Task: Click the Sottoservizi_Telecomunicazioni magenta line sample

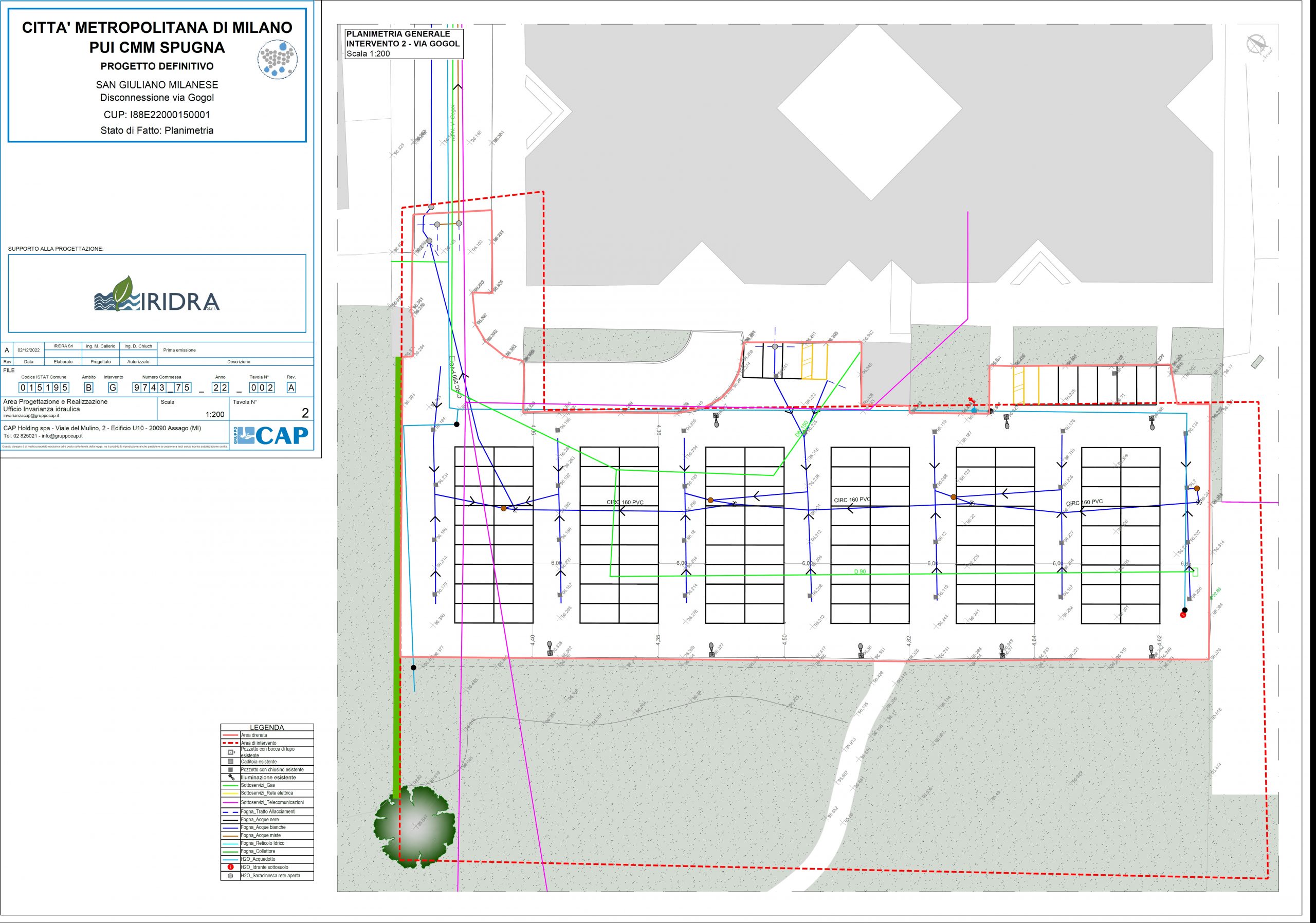Action: pyautogui.click(x=230, y=803)
